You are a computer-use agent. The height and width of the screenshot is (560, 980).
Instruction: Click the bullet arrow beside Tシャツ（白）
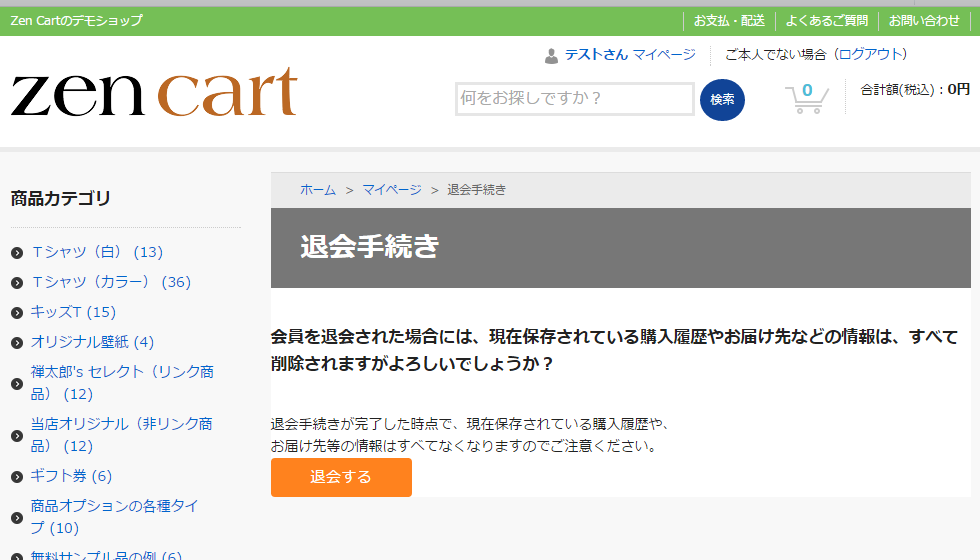point(17,253)
